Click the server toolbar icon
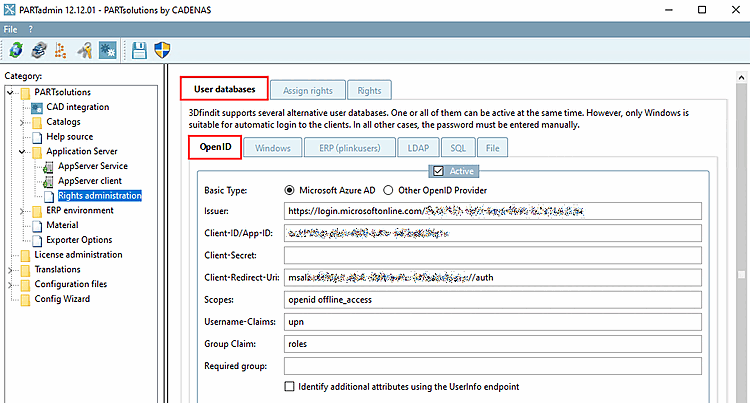The width and height of the screenshot is (750, 403). pos(39,50)
